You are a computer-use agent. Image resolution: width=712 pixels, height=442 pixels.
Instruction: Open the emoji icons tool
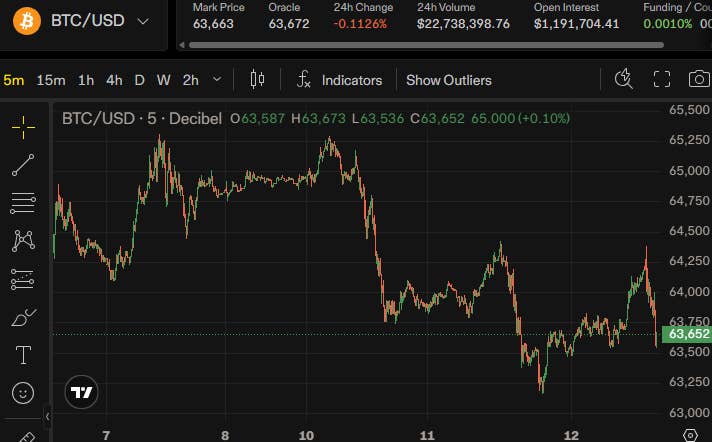[23, 392]
